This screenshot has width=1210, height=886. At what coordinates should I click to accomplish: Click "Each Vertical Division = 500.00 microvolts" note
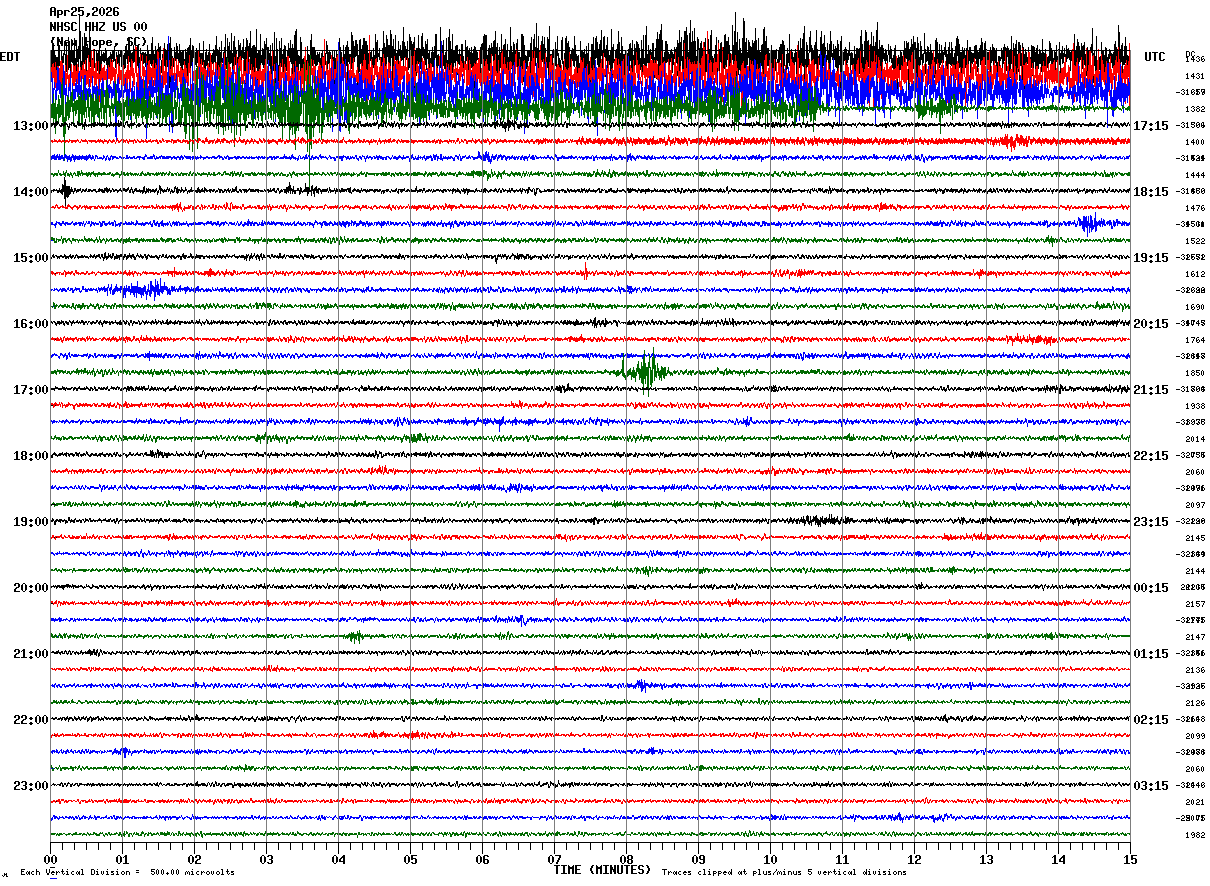pos(127,873)
